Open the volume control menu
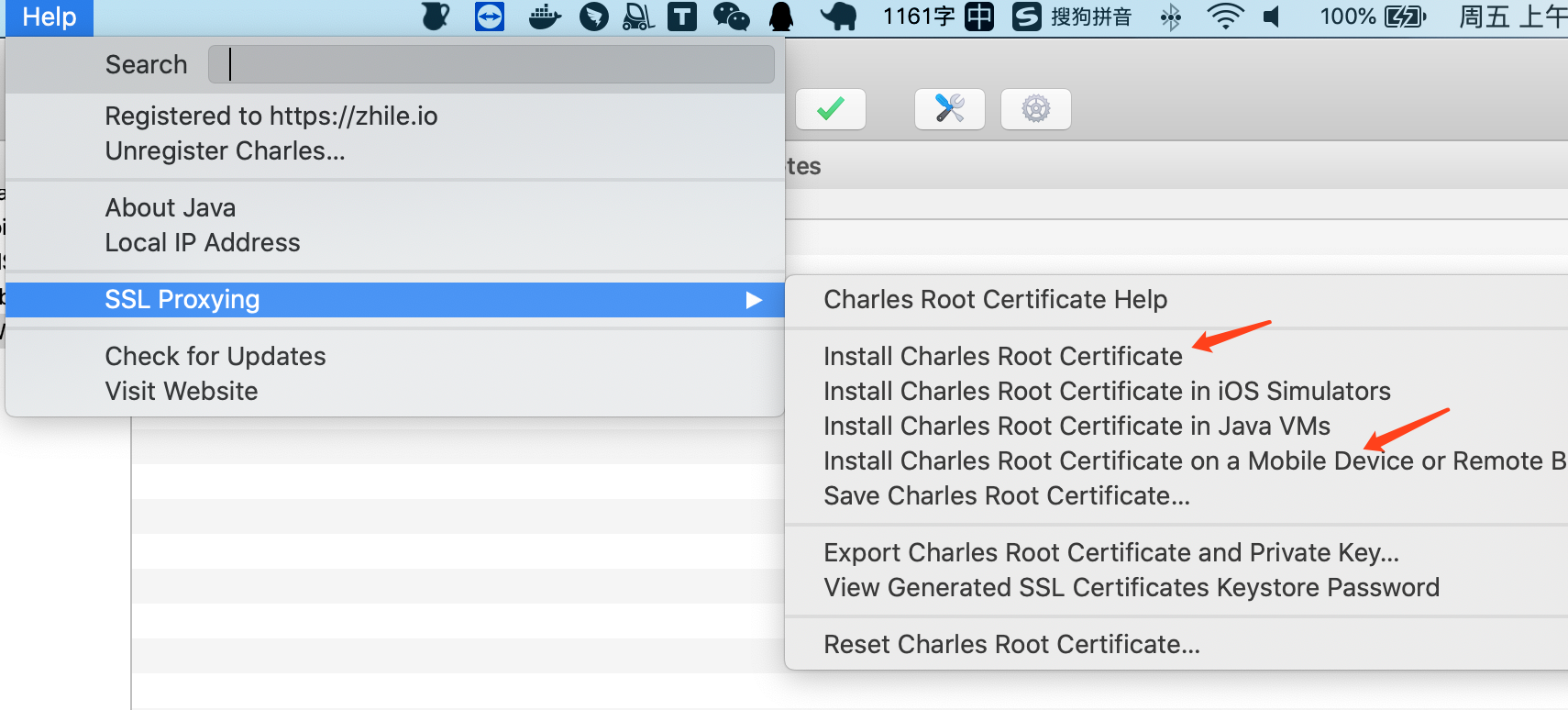1568x710 pixels. coord(1272,17)
